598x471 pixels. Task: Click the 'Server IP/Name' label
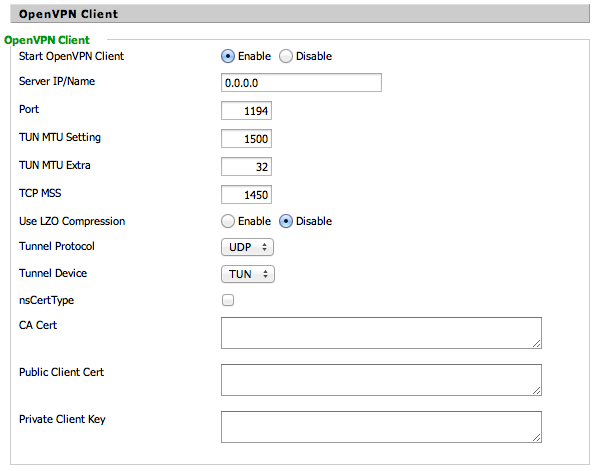coord(57,81)
